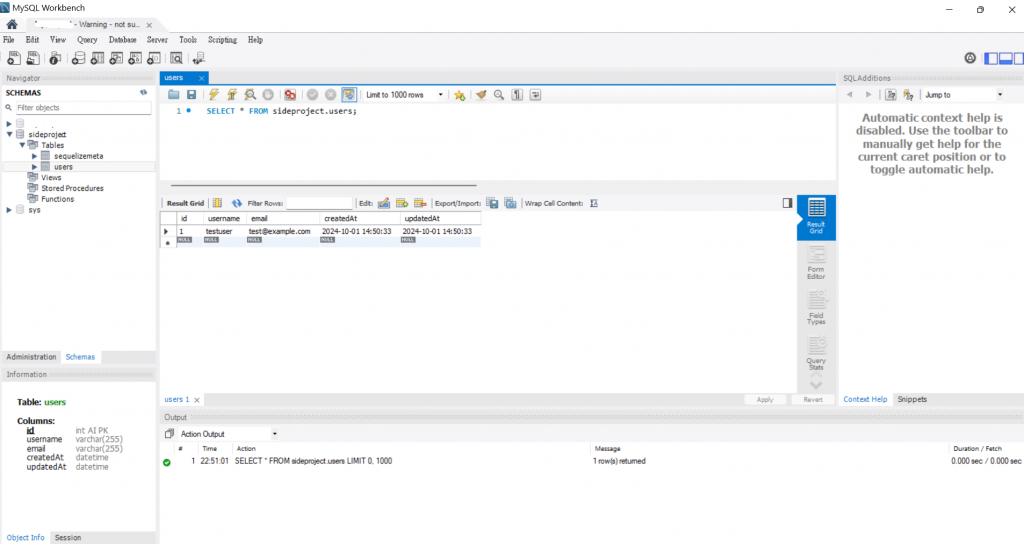Screen dimensions: 1024x544
Task: Toggle word wrapping in editor
Action: 536,95
